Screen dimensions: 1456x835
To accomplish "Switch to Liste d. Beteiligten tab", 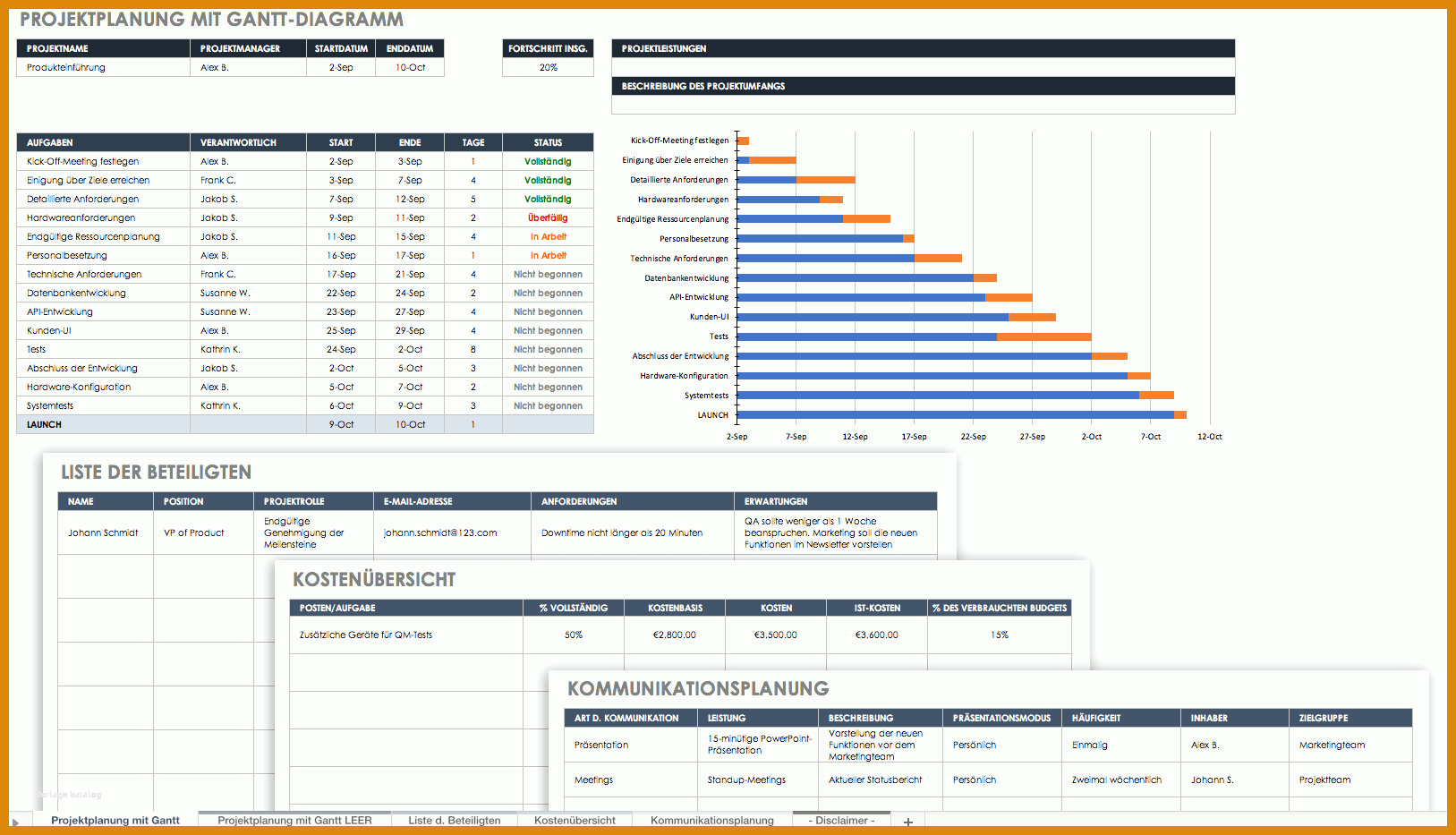I will click(x=455, y=820).
